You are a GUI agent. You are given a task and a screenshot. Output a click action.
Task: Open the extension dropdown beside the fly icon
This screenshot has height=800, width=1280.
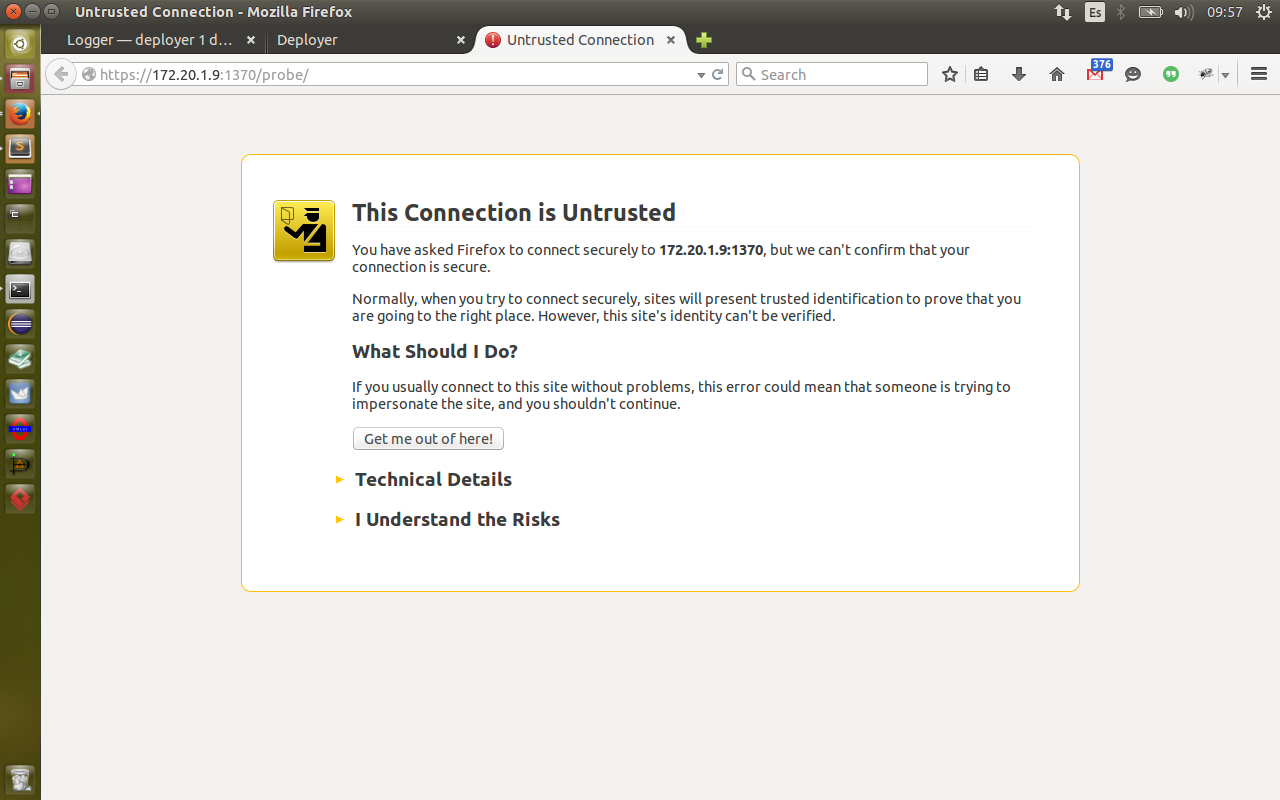click(x=1225, y=74)
